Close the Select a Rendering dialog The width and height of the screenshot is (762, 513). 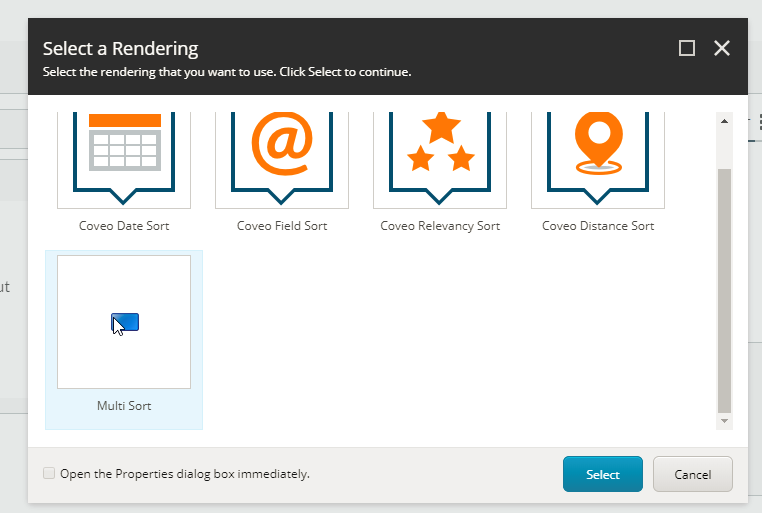point(722,48)
